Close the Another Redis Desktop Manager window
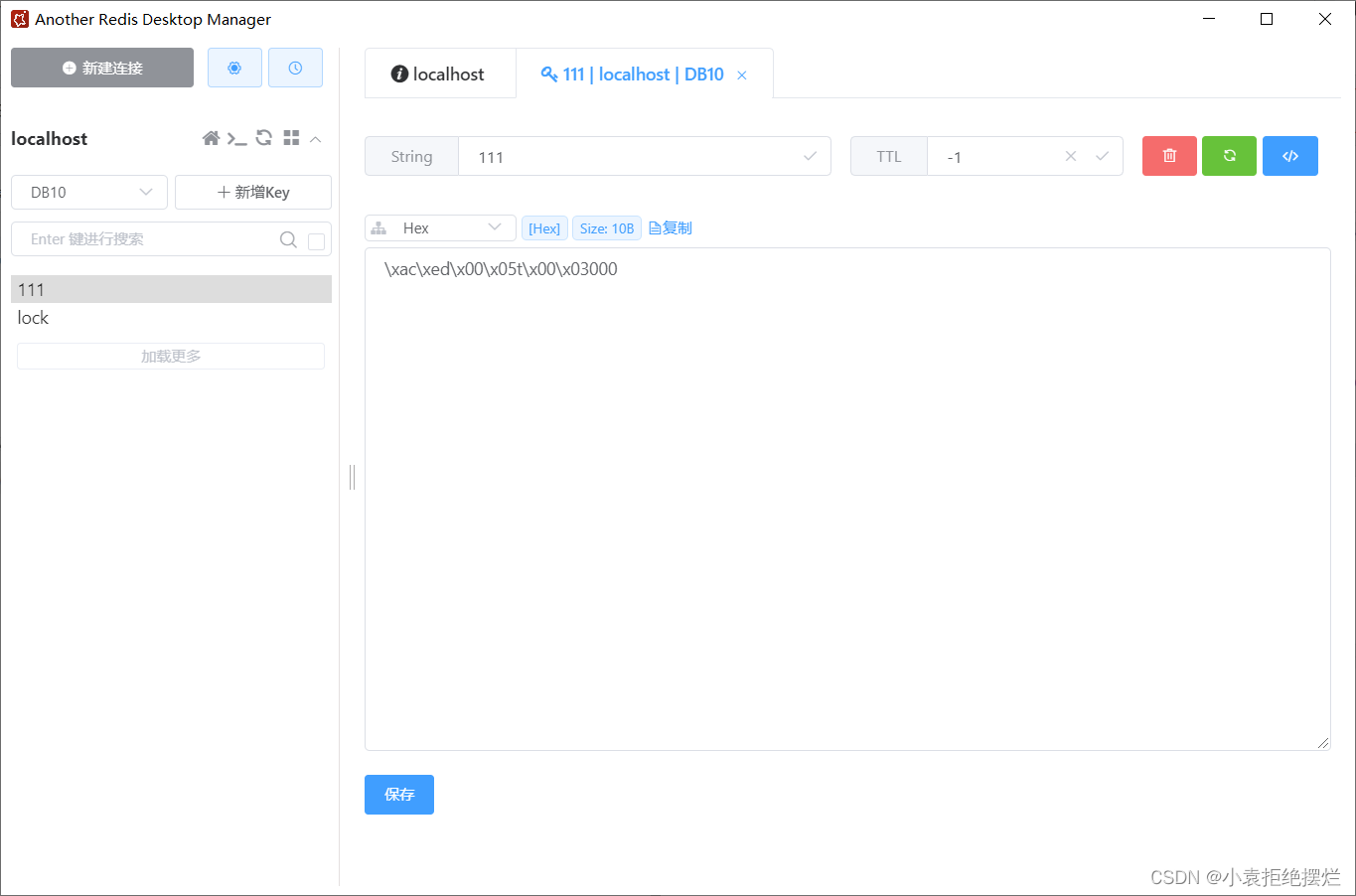This screenshot has height=896, width=1356. pyautogui.click(x=1325, y=19)
